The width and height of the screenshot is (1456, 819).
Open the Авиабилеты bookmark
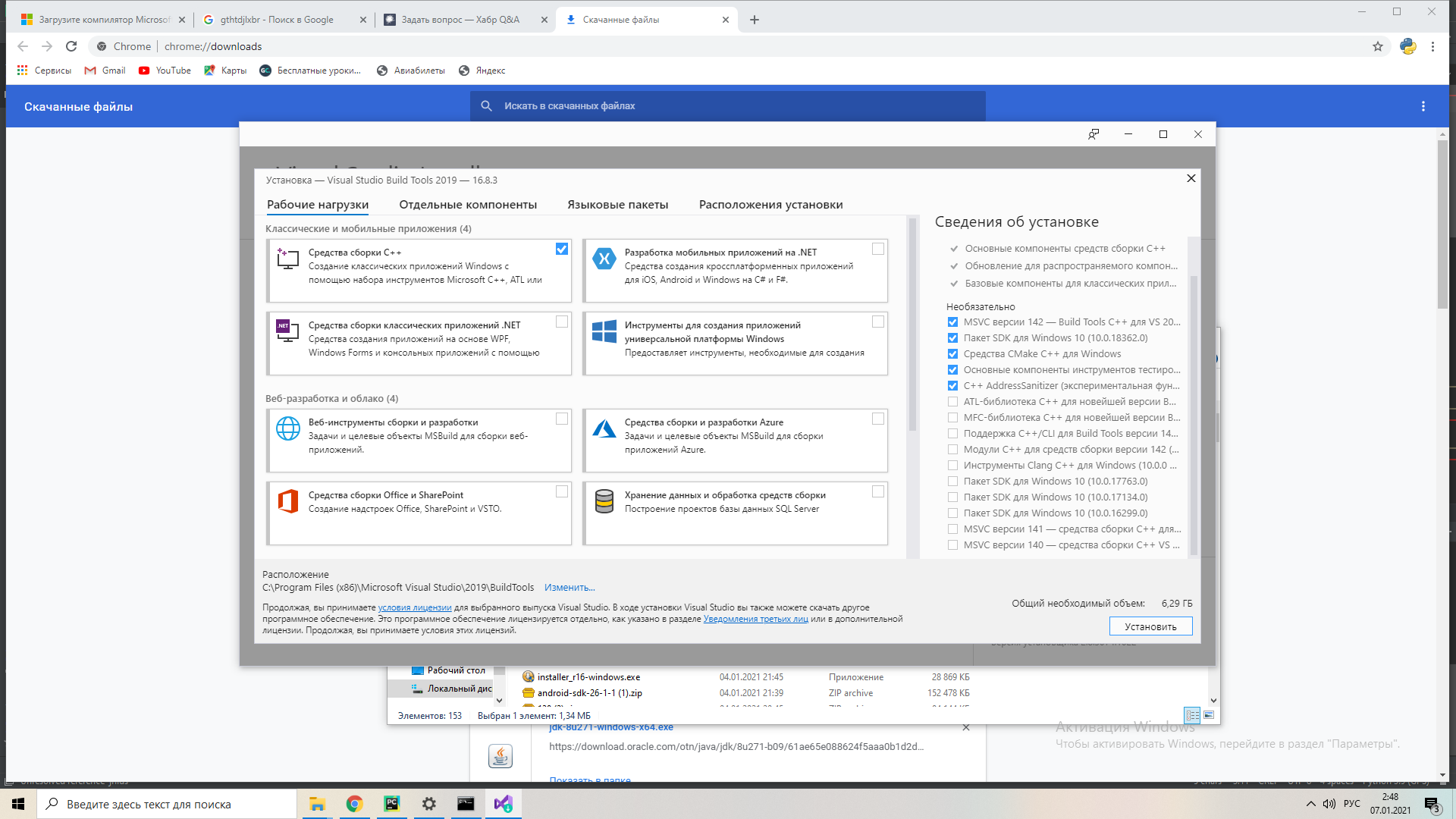tap(411, 71)
